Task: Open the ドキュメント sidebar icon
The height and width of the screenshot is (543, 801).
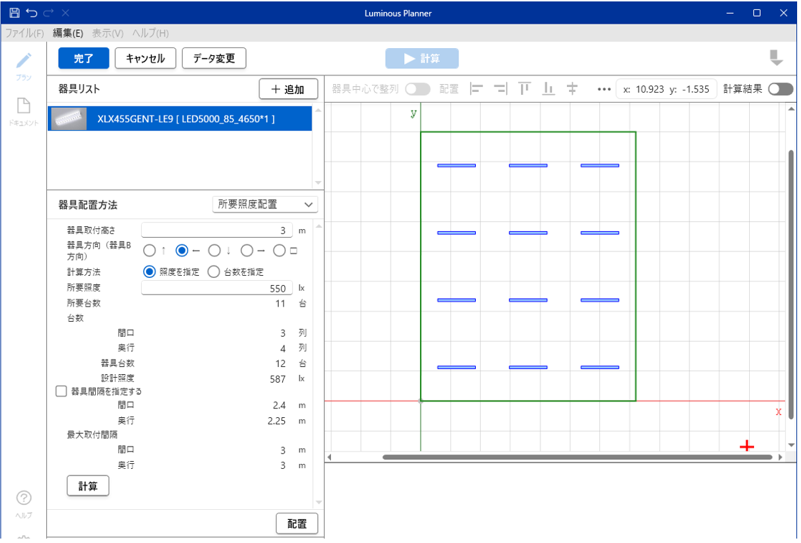Action: point(24,108)
